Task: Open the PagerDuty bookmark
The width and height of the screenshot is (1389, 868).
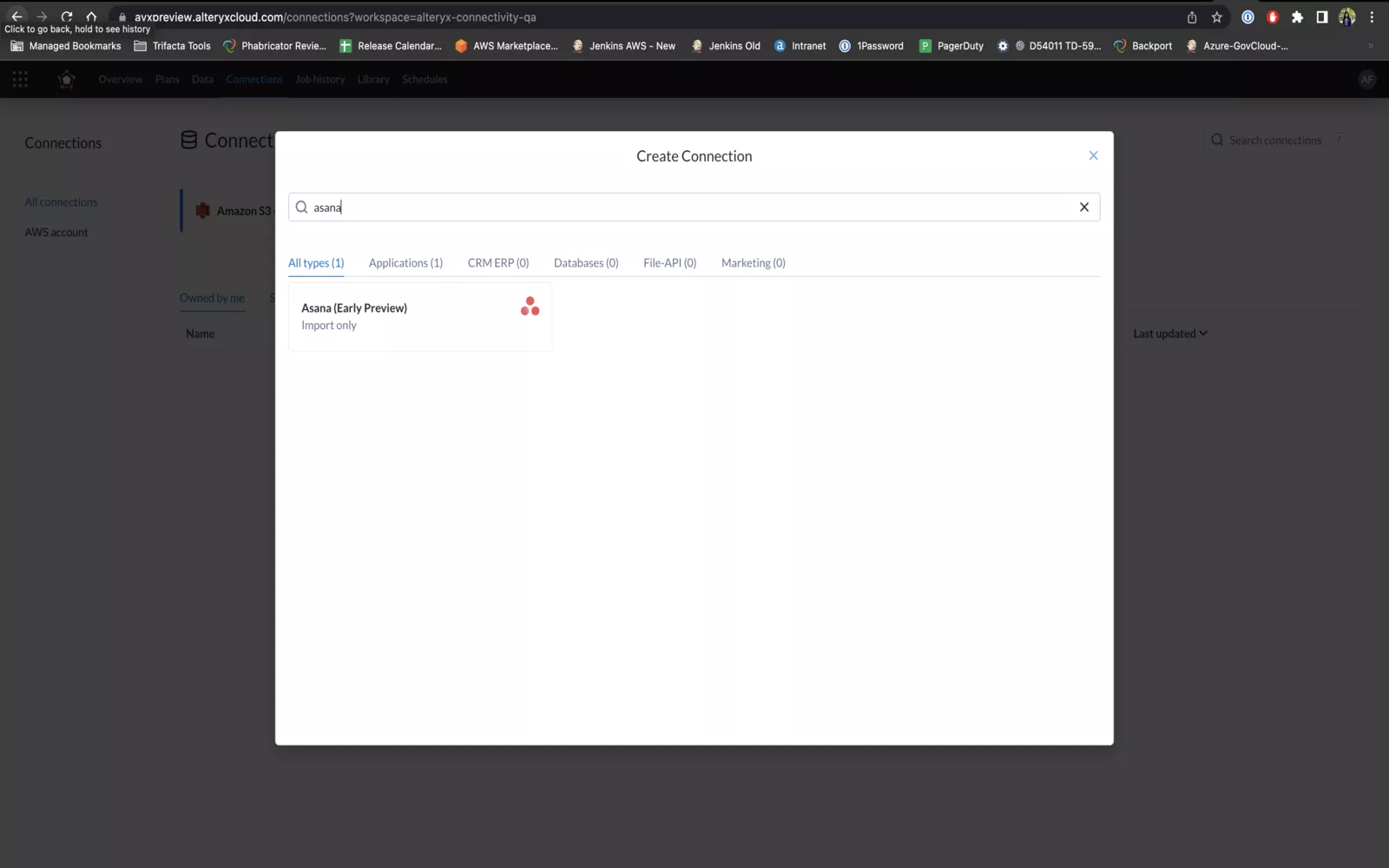Action: point(951,46)
